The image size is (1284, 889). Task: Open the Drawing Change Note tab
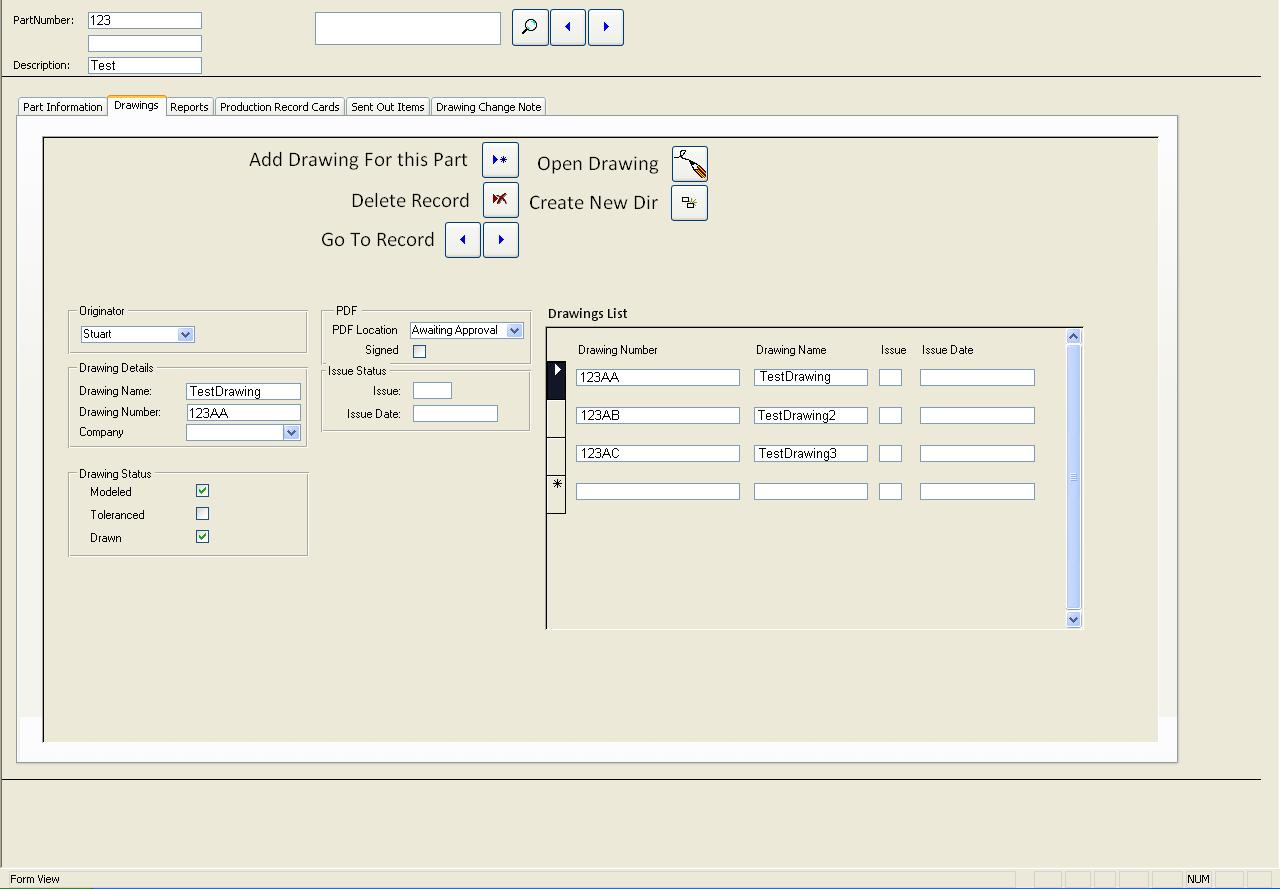pos(488,107)
